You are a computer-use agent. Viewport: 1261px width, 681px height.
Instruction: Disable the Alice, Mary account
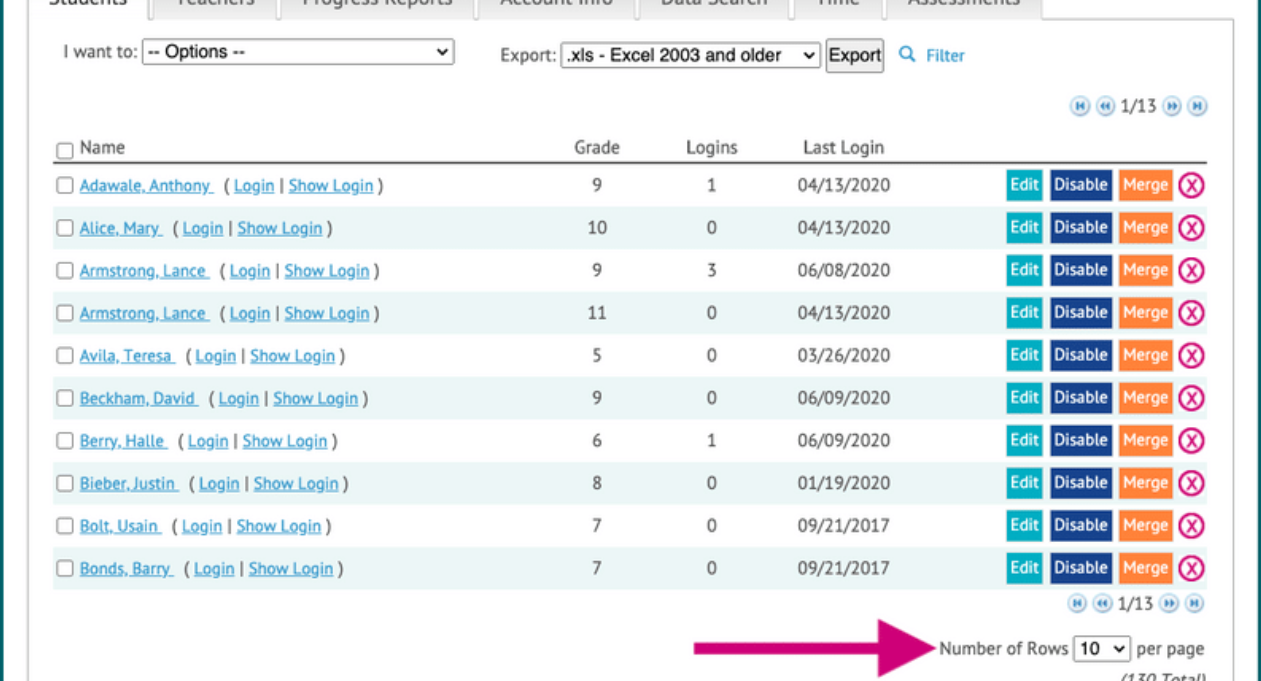pyautogui.click(x=1081, y=228)
